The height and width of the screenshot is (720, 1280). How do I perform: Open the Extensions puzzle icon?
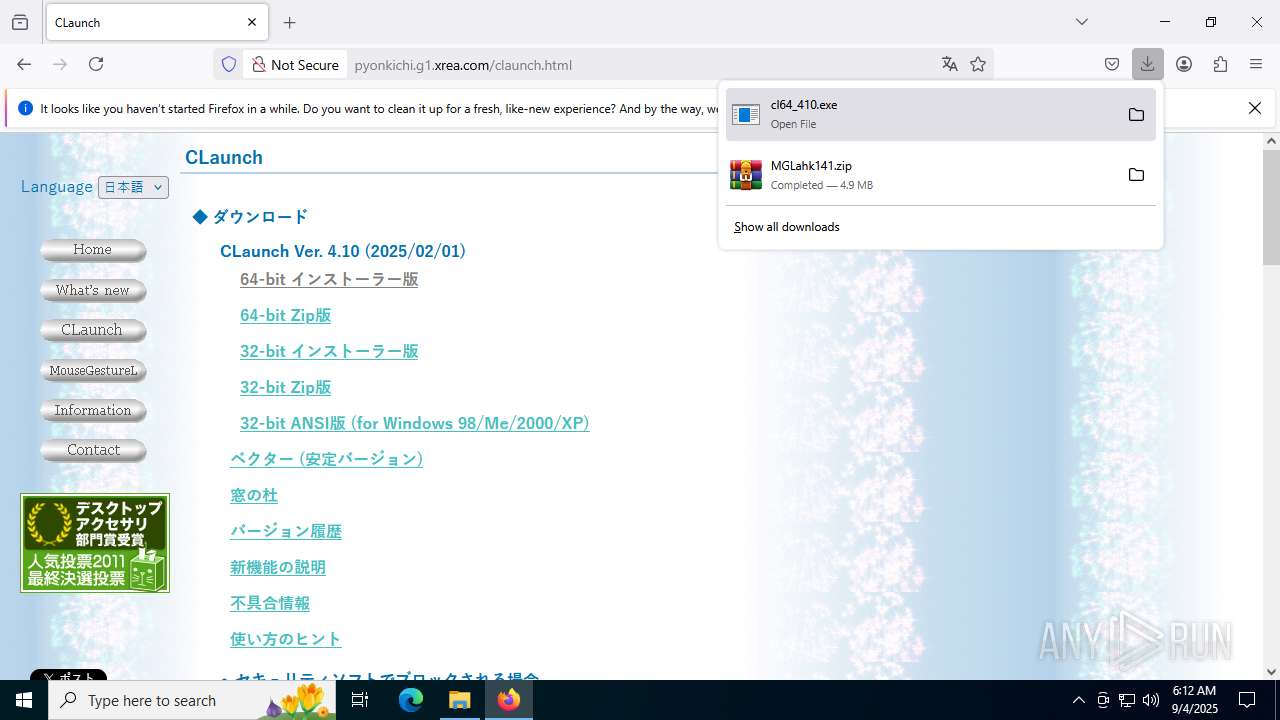tap(1220, 64)
